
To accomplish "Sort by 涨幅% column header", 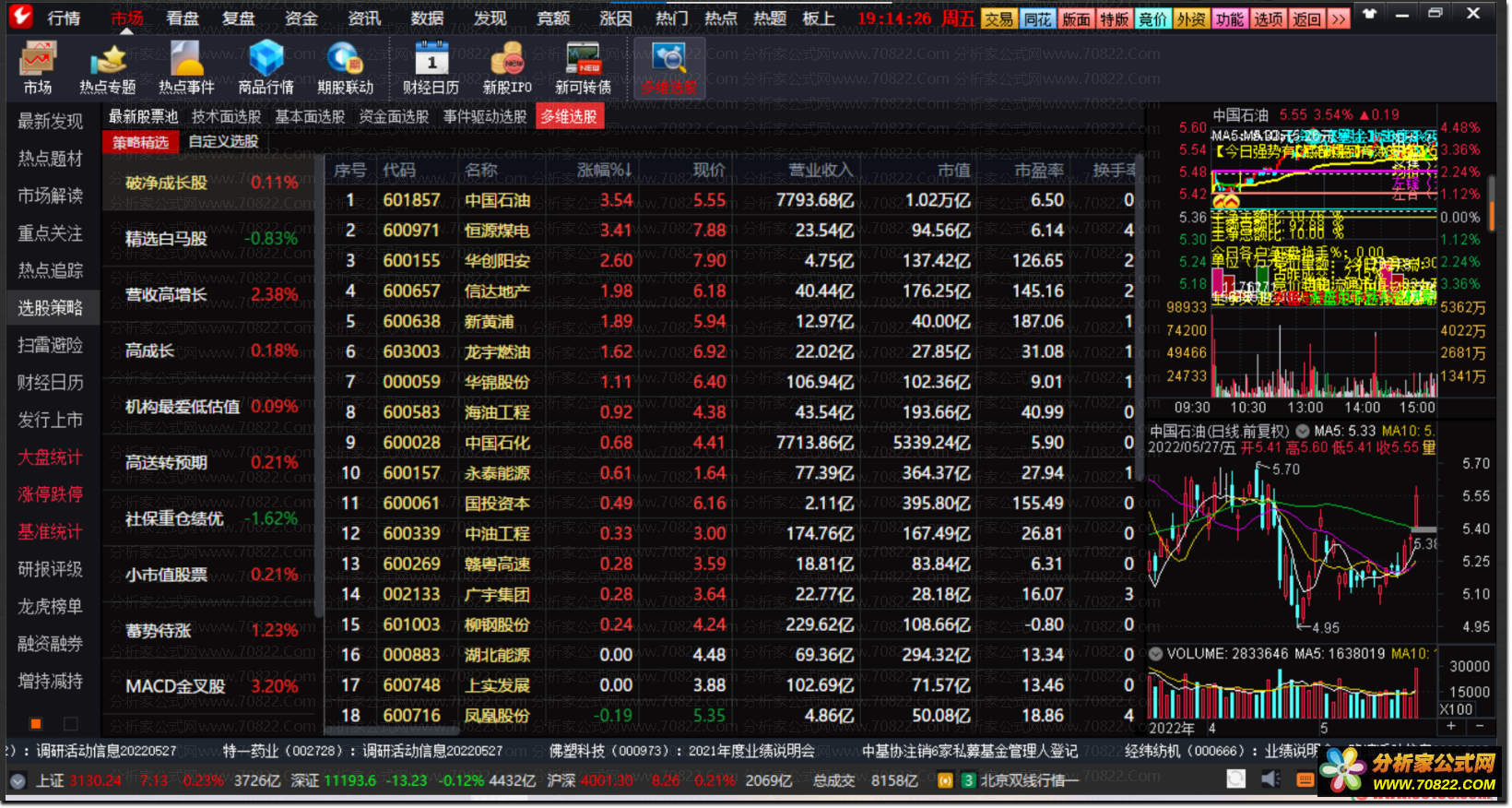I will tap(605, 170).
